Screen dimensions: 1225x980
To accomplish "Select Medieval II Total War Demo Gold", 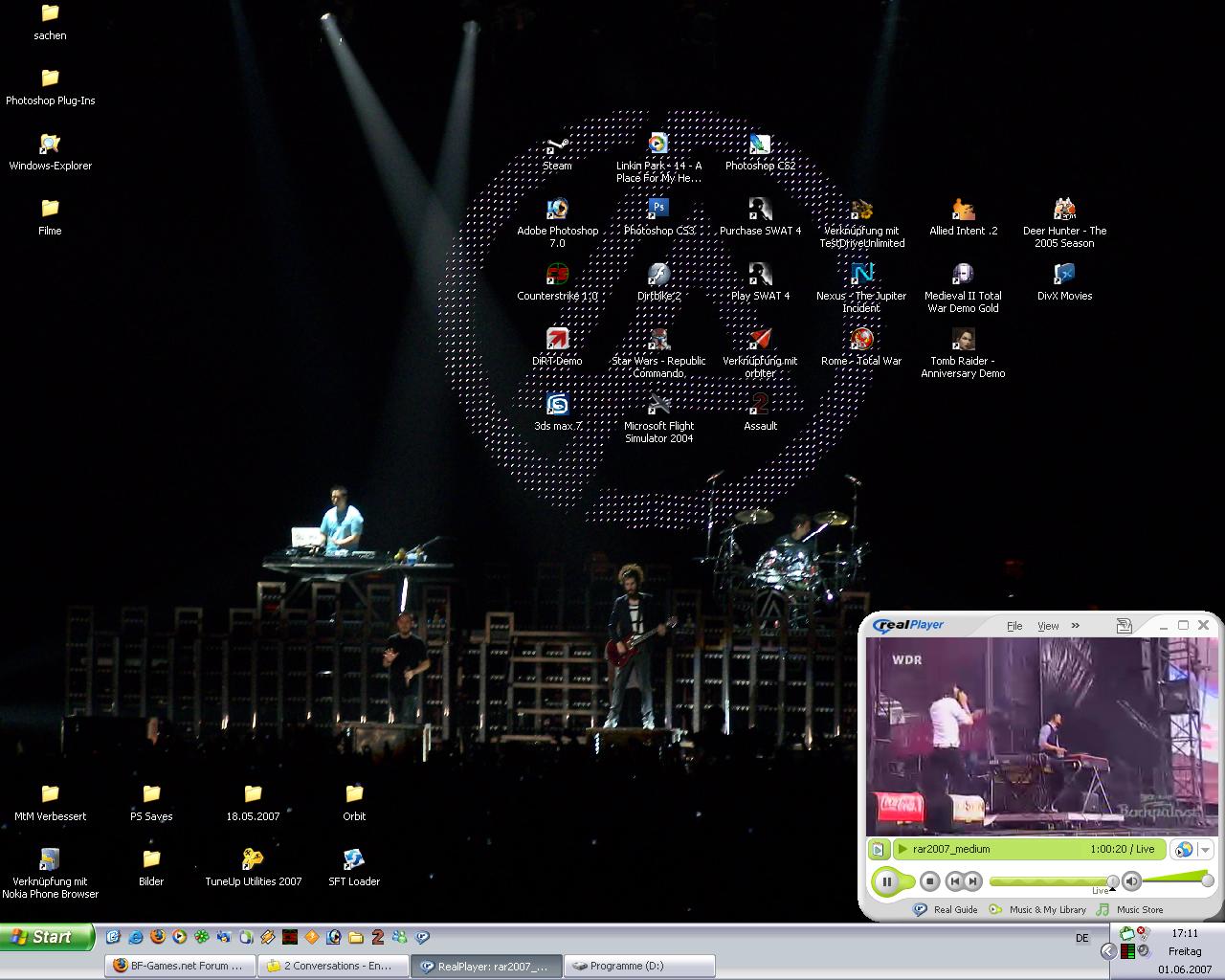I will tap(963, 289).
